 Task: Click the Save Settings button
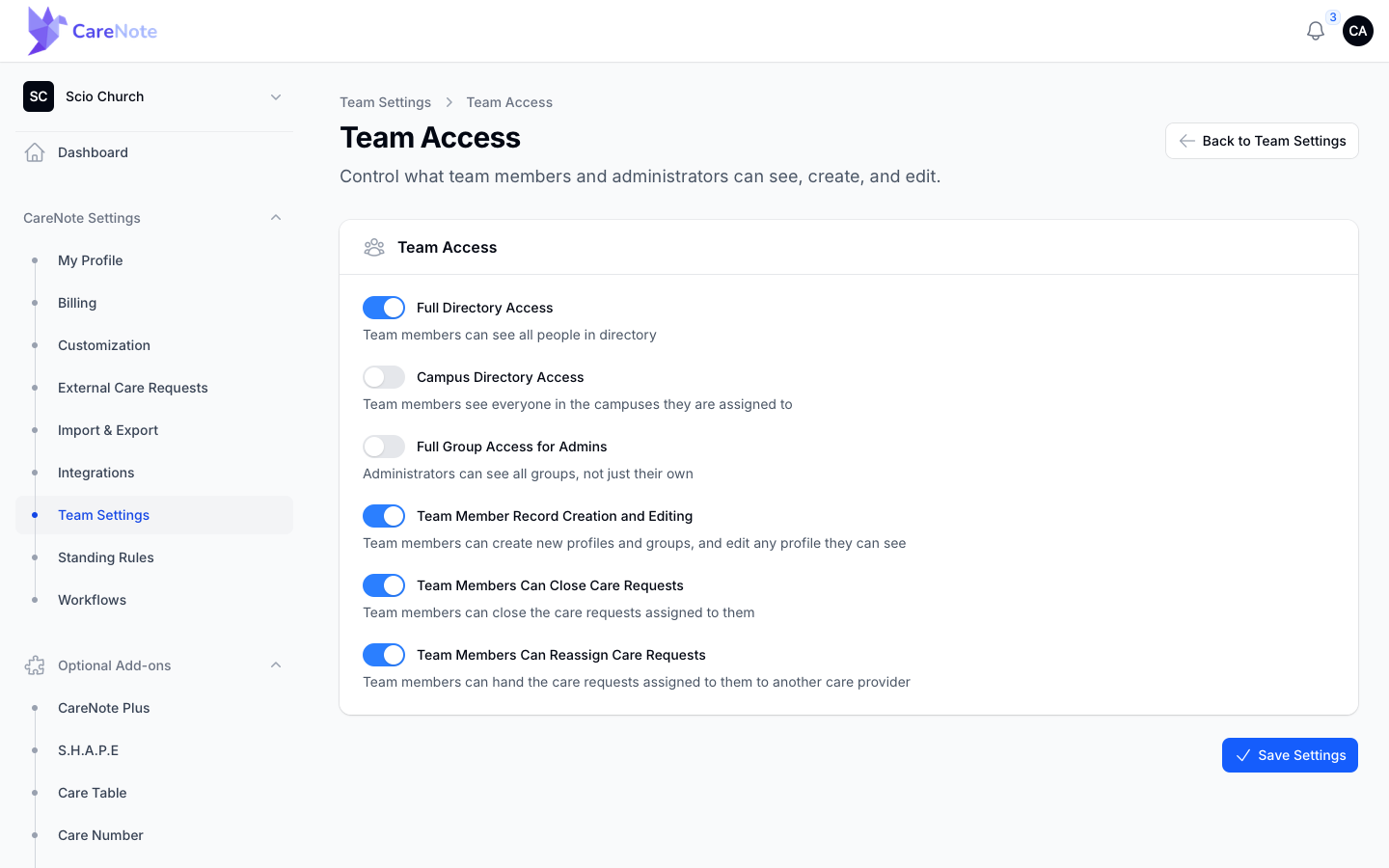1290,755
